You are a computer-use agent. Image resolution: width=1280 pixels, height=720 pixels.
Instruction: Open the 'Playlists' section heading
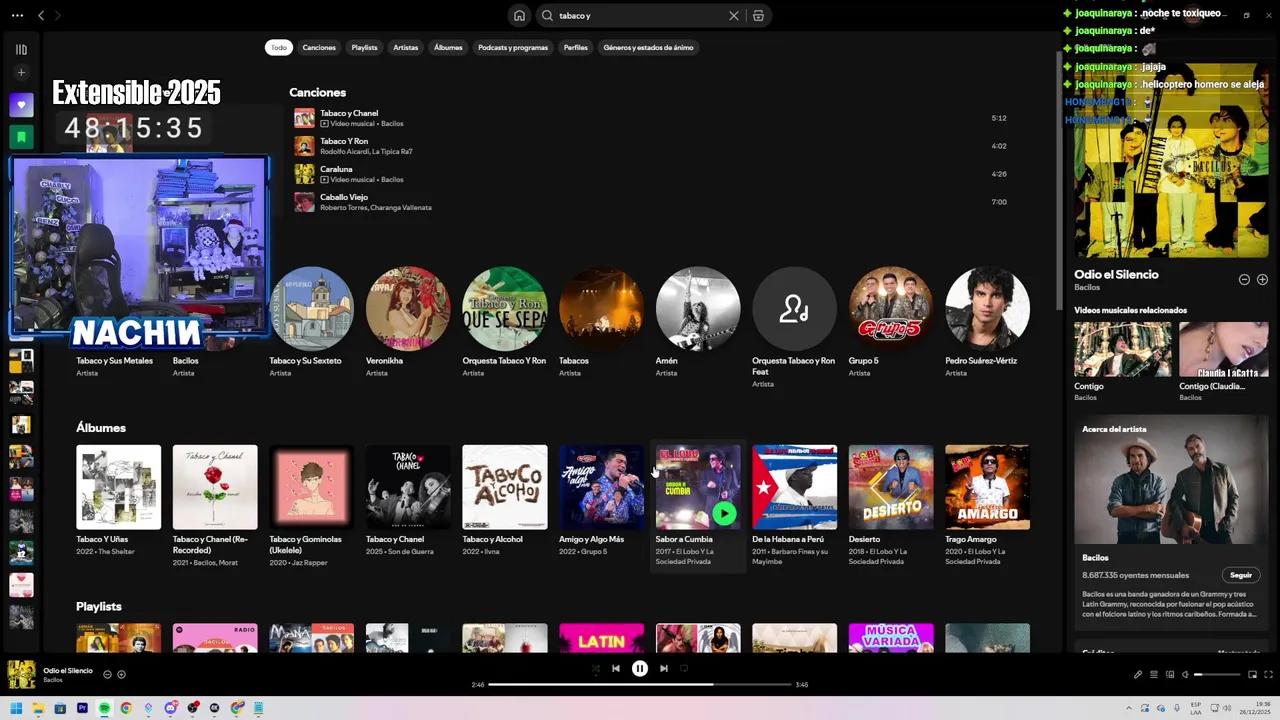99,606
